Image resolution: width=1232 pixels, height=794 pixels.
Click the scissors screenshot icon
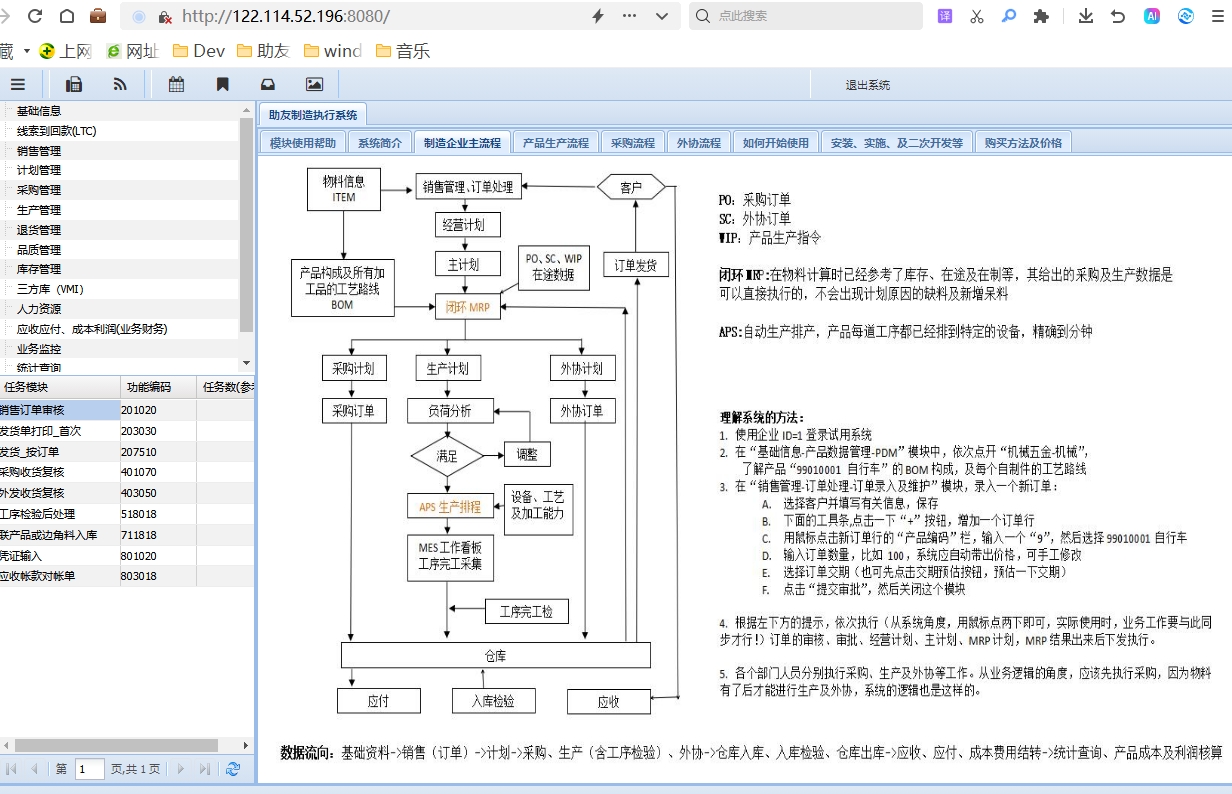(x=977, y=16)
